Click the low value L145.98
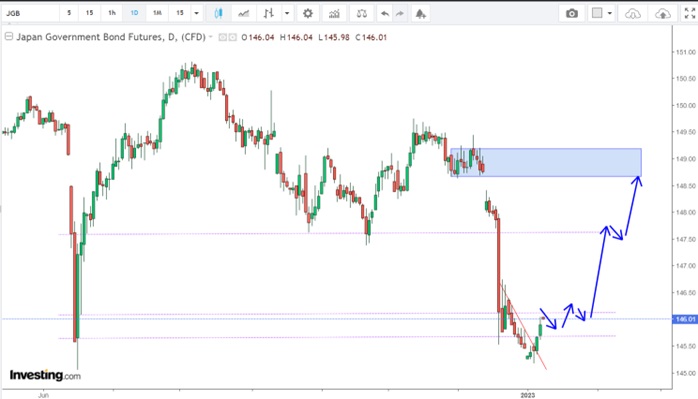The height and width of the screenshot is (399, 698). pyautogui.click(x=334, y=37)
